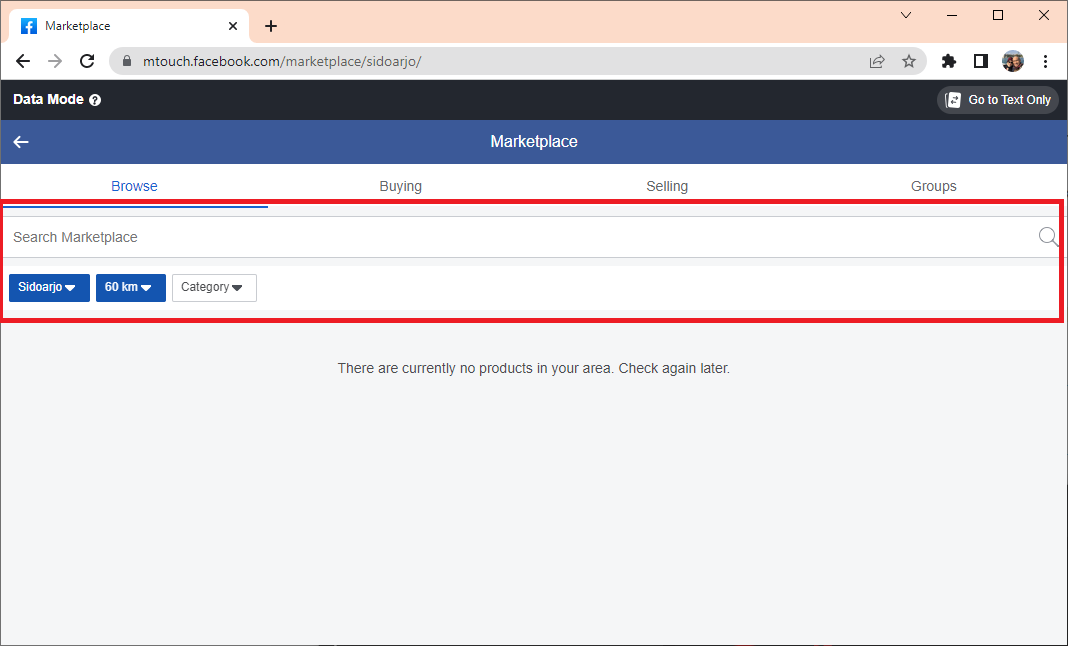Click the Data Mode help question icon
This screenshot has height=646, width=1068.
click(x=95, y=100)
